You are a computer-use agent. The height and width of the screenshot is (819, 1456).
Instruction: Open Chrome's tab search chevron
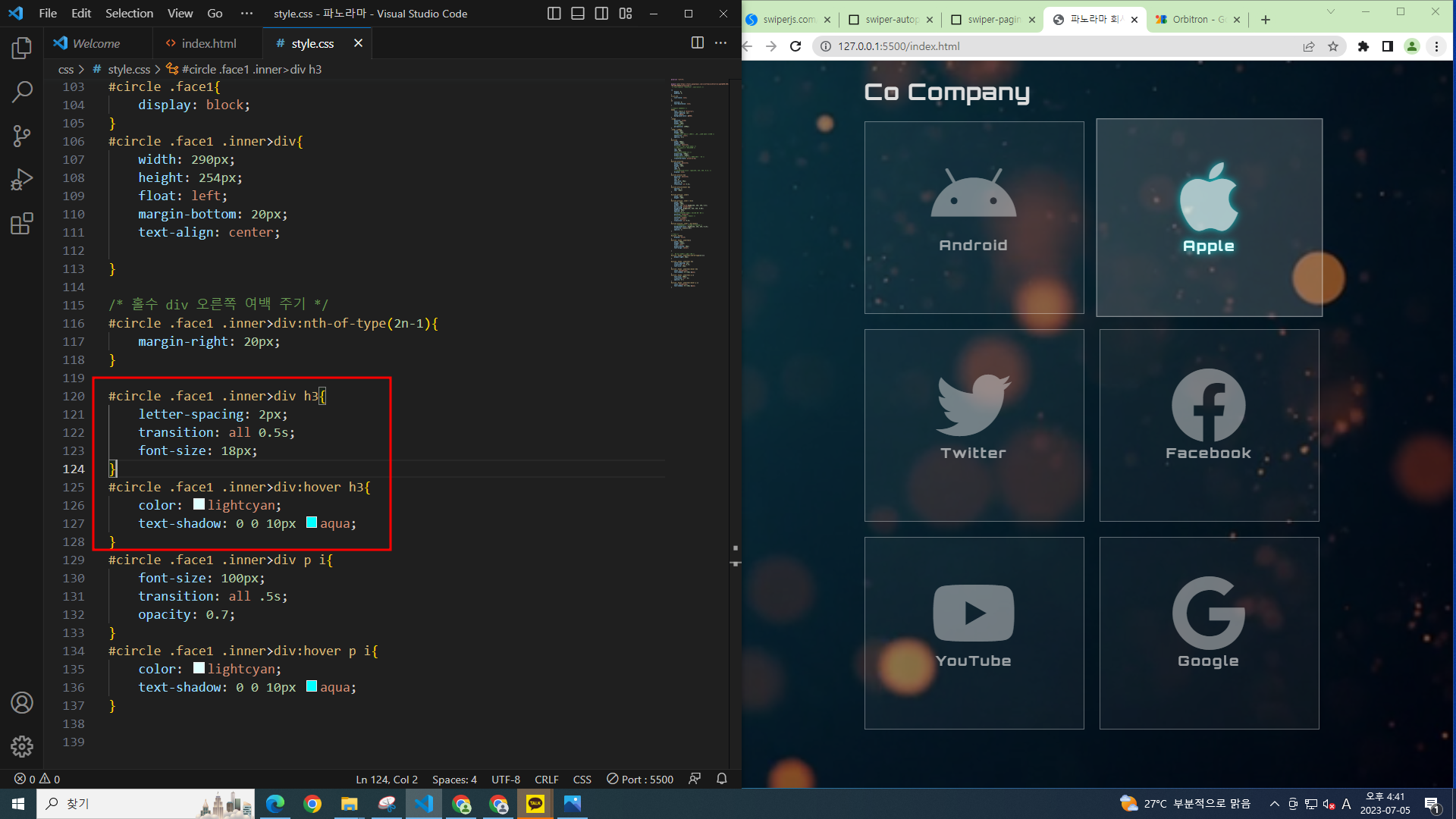click(x=1330, y=12)
